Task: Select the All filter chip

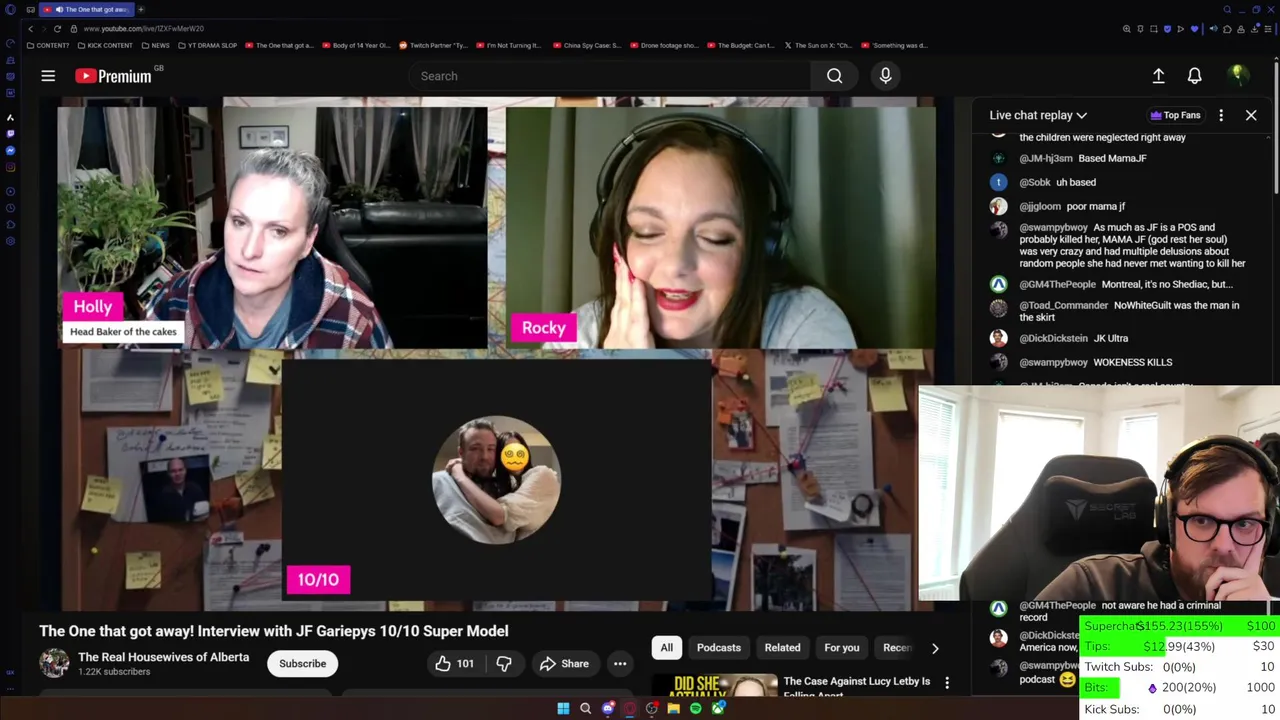Action: (666, 647)
